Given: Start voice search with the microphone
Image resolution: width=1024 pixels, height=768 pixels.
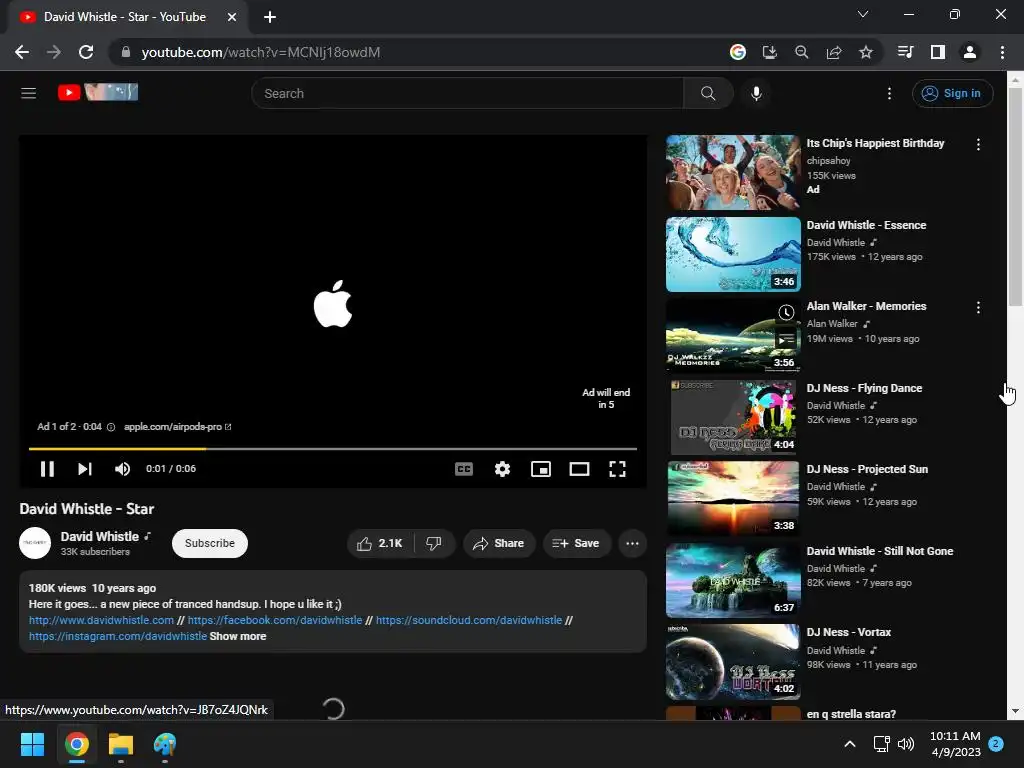Looking at the screenshot, I should coord(756,93).
